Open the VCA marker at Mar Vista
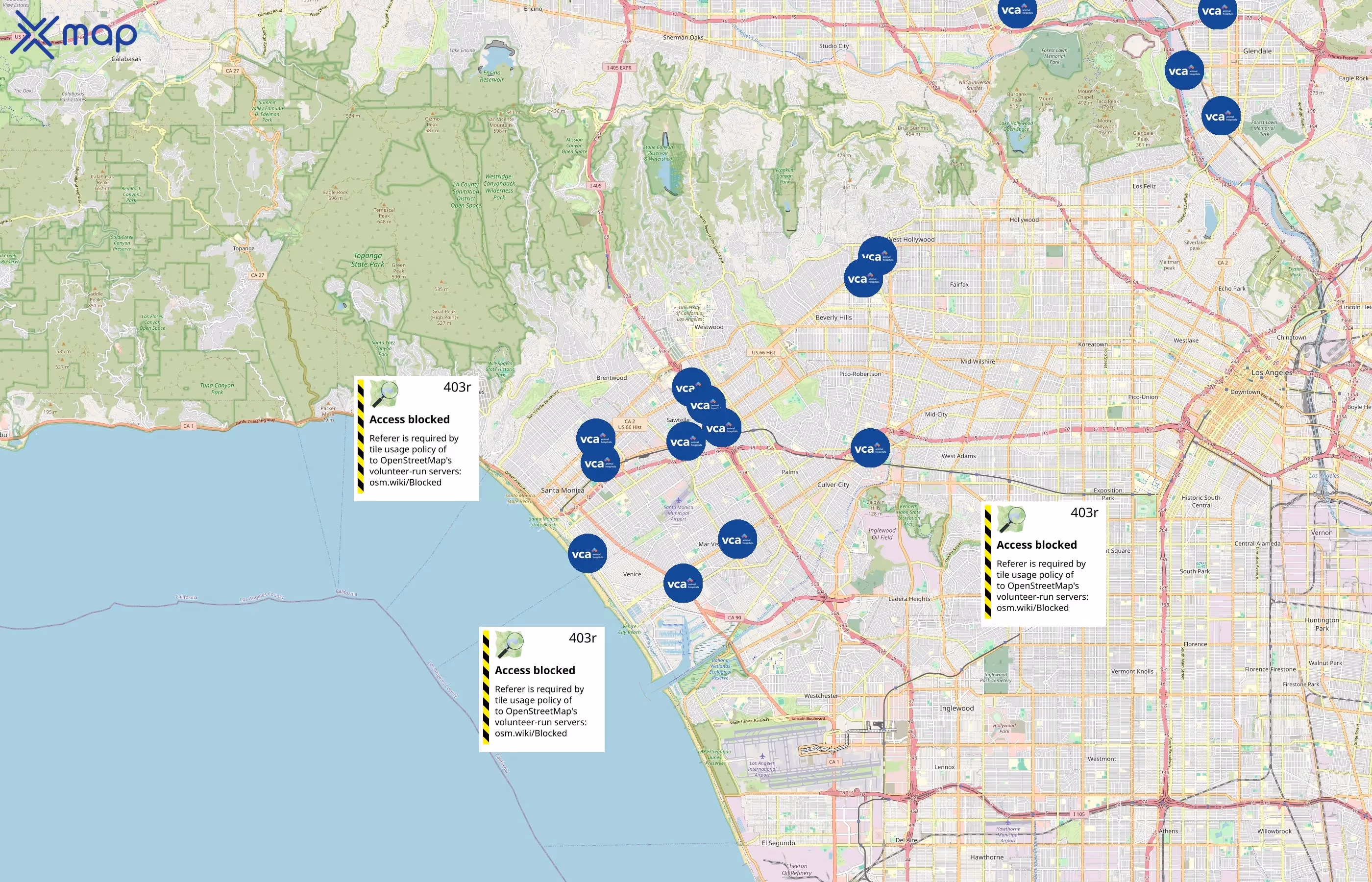 tap(737, 539)
